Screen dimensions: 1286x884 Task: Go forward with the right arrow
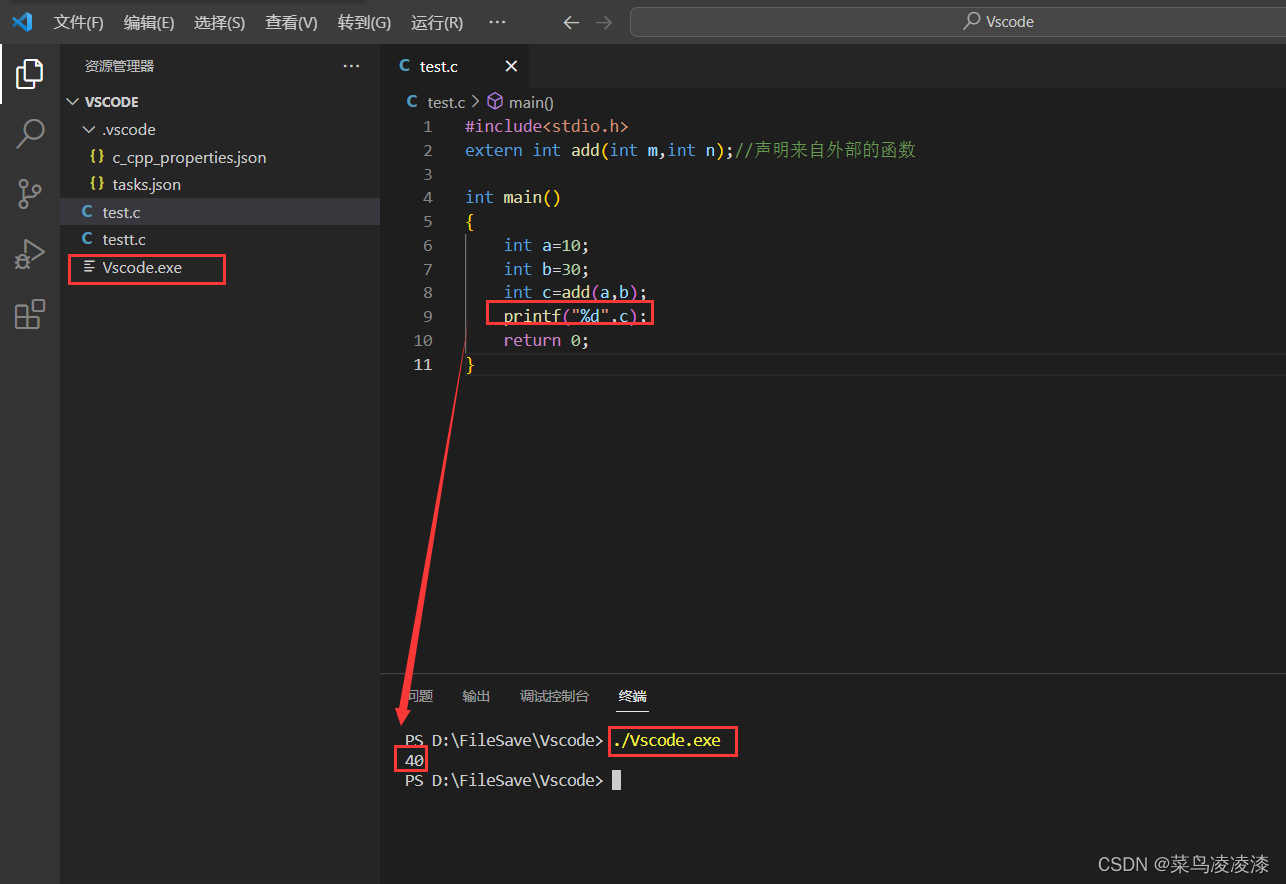[604, 22]
